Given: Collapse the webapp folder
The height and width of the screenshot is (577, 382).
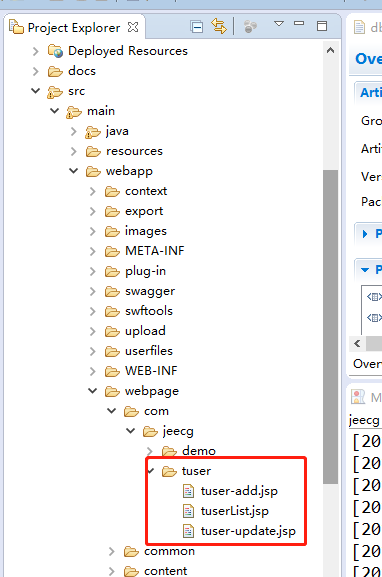Looking at the screenshot, I should point(74,171).
